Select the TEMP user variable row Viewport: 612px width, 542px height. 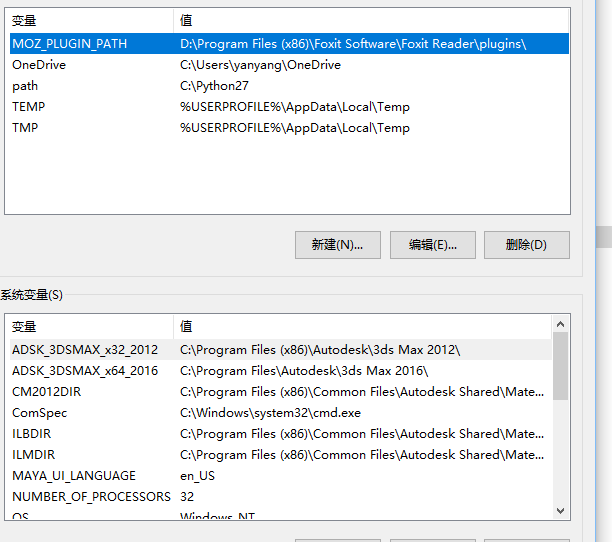tap(28, 107)
